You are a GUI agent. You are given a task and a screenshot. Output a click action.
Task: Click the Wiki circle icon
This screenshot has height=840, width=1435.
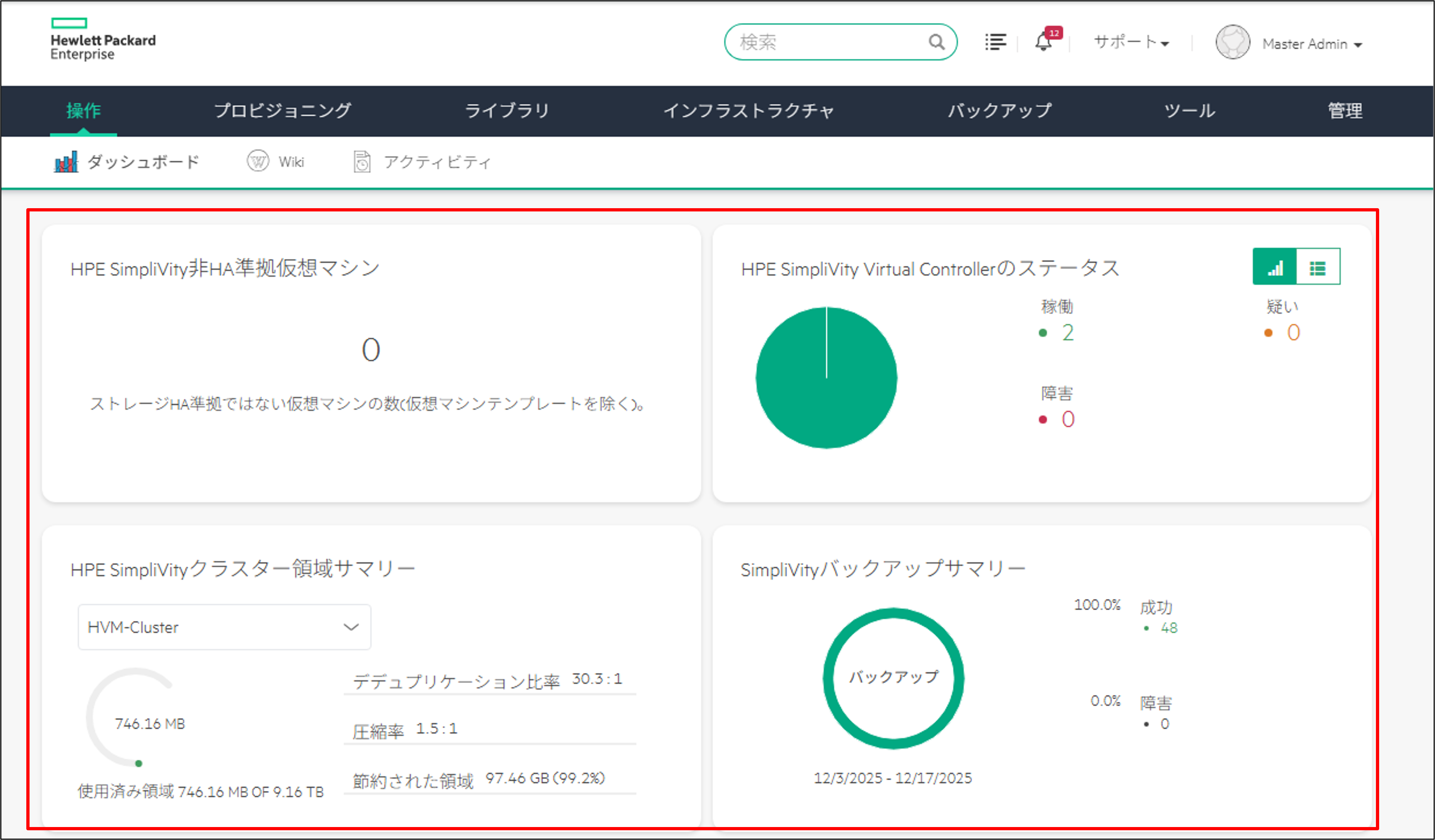click(x=257, y=161)
